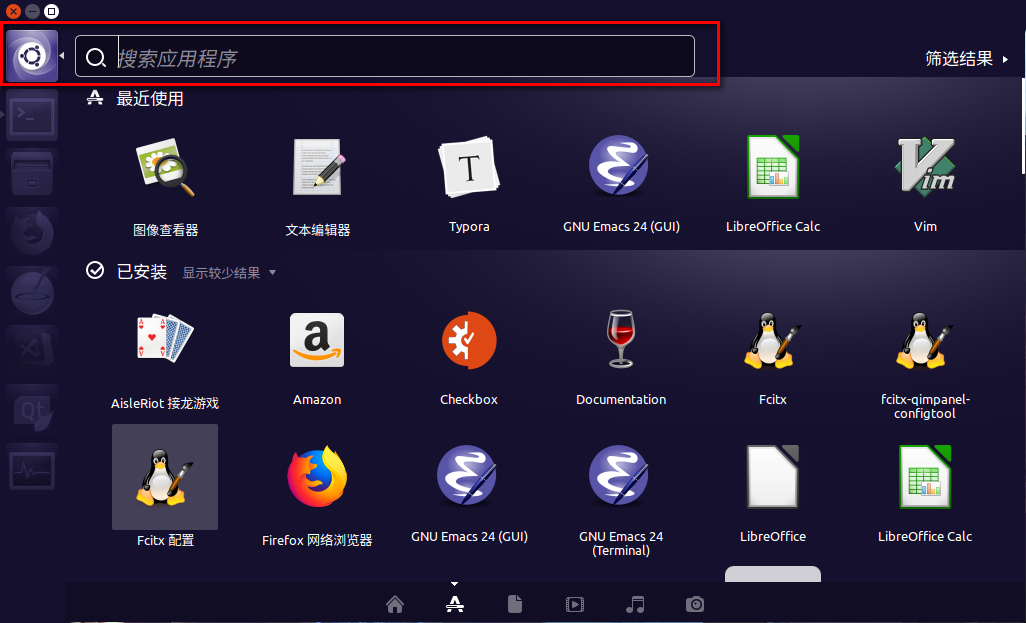Open the Documentation wine-glass icon
Image resolution: width=1026 pixels, height=623 pixels.
point(620,338)
